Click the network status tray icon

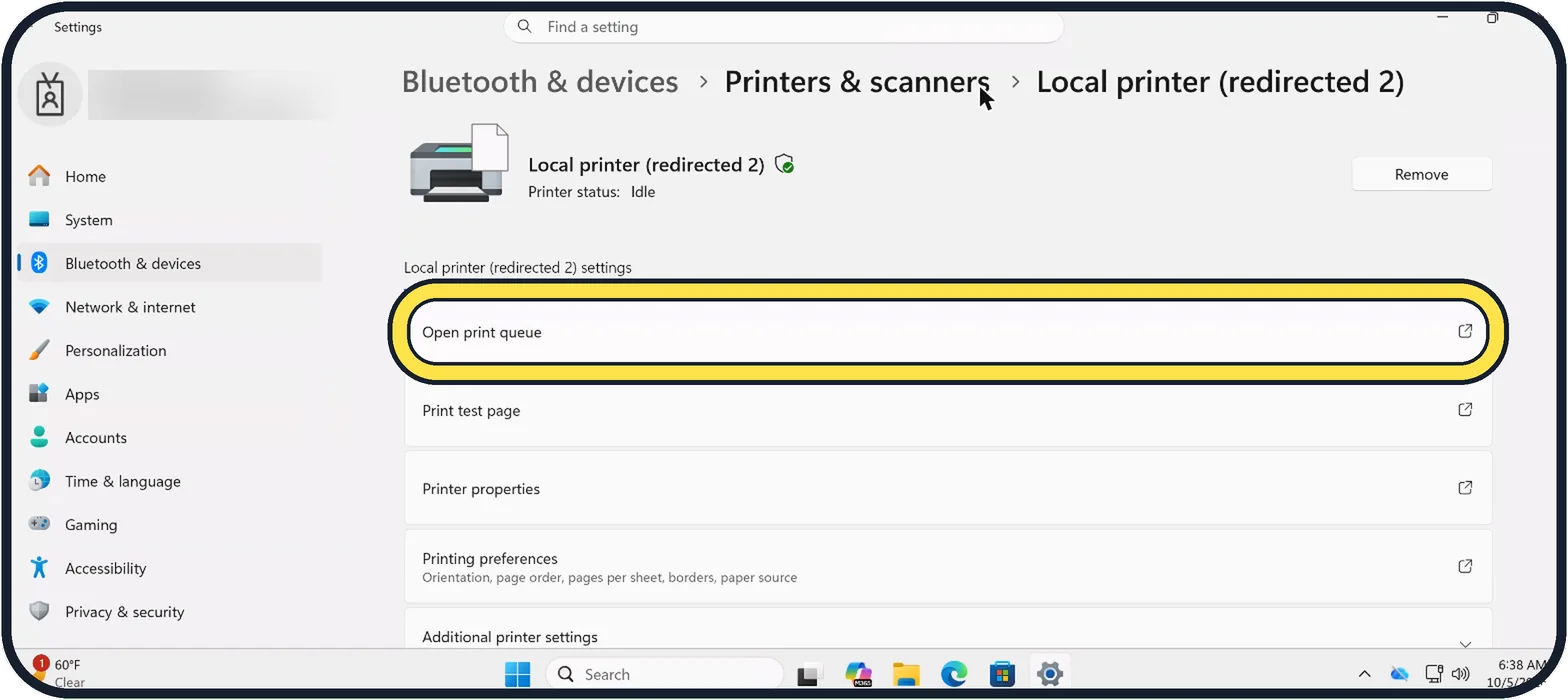(x=1435, y=674)
